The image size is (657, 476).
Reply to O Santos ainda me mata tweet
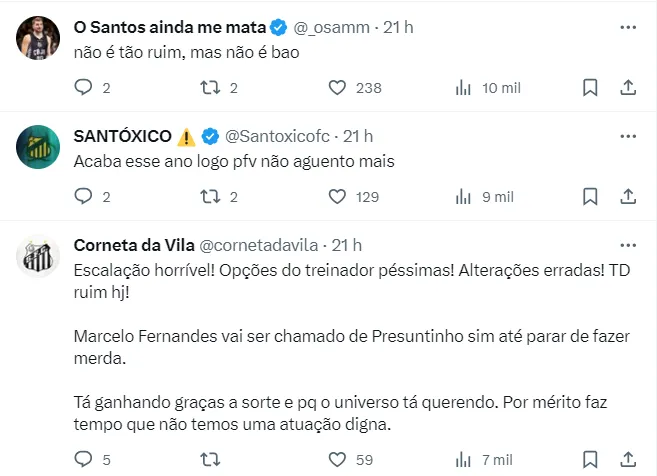pyautogui.click(x=83, y=88)
